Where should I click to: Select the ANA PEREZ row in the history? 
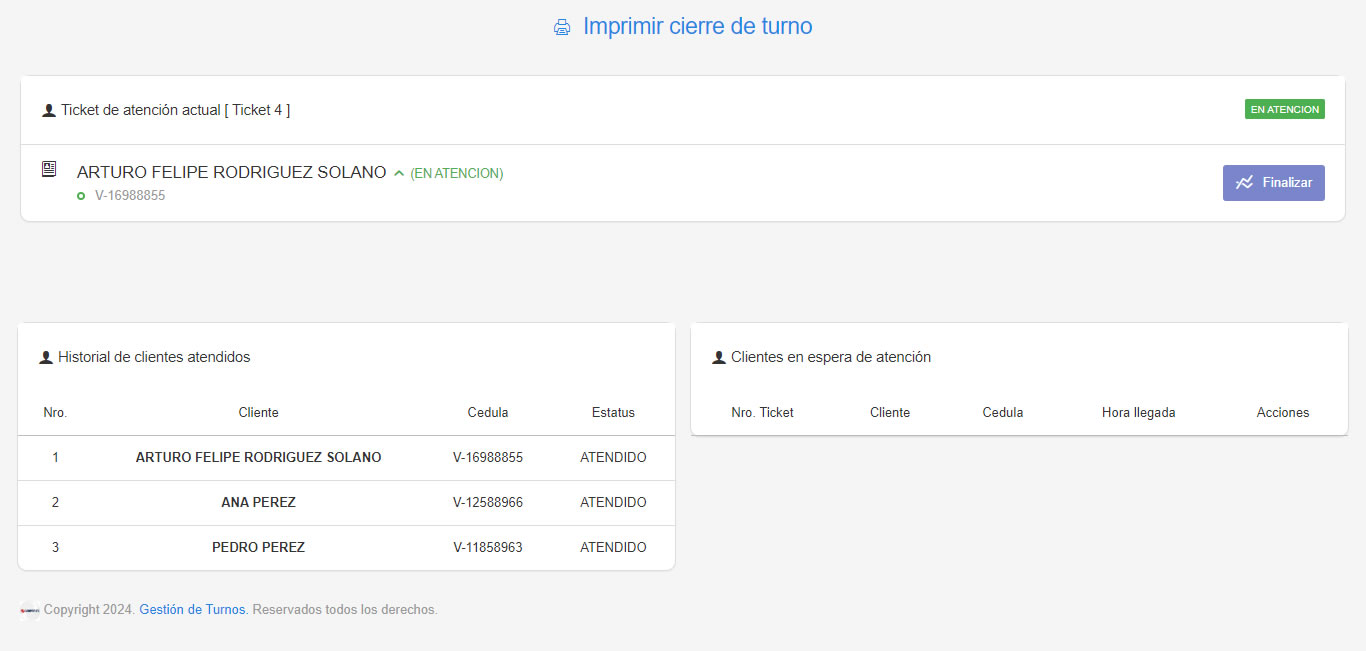click(x=346, y=503)
